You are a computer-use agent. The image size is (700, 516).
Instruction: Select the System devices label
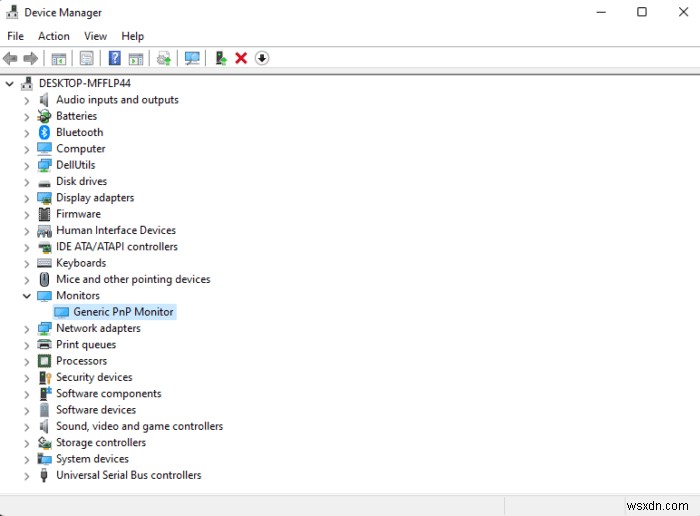point(92,459)
